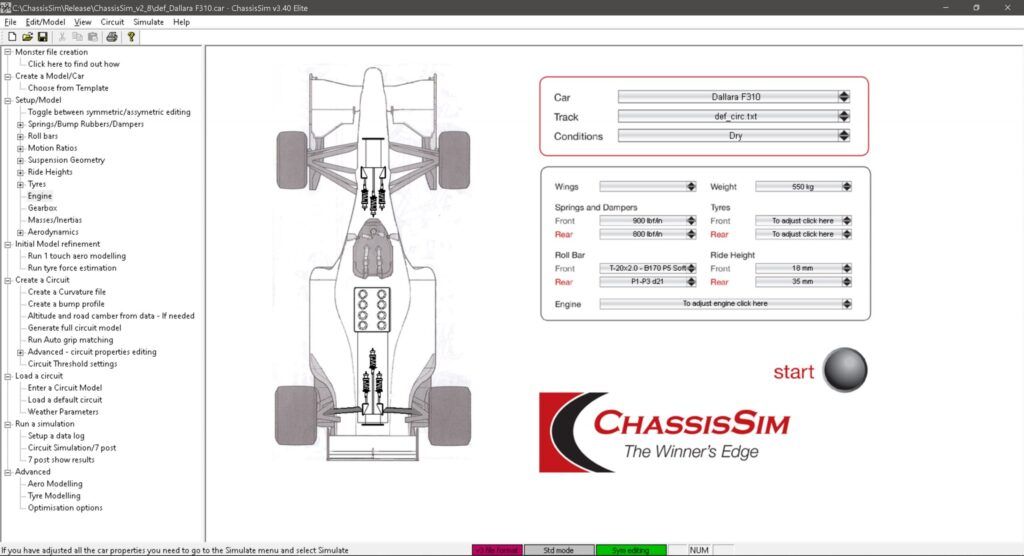Open the Edit/Model menu
The image size is (1024, 556).
45,22
